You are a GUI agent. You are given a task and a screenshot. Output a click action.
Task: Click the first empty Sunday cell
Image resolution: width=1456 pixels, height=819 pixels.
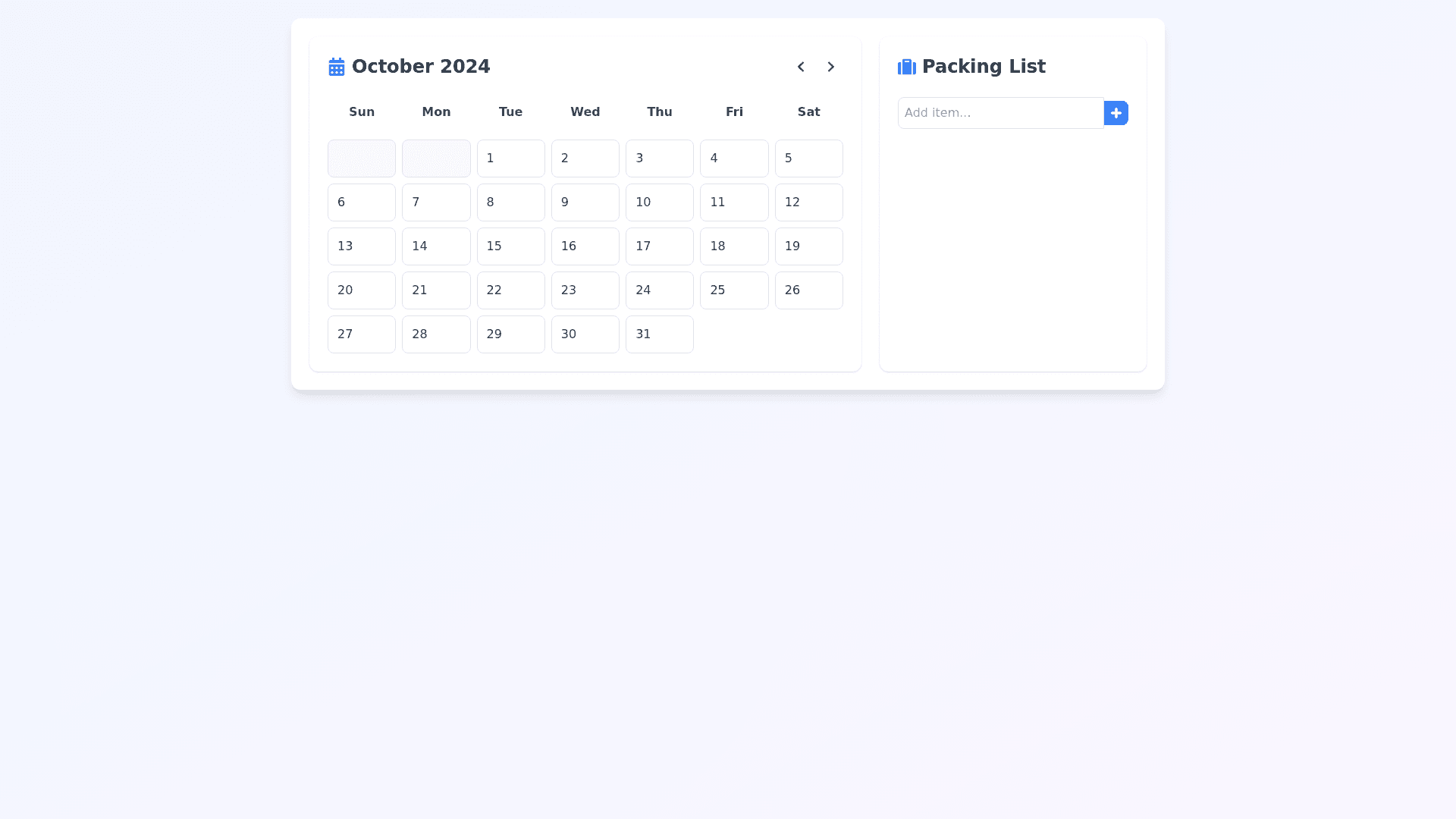tap(361, 158)
